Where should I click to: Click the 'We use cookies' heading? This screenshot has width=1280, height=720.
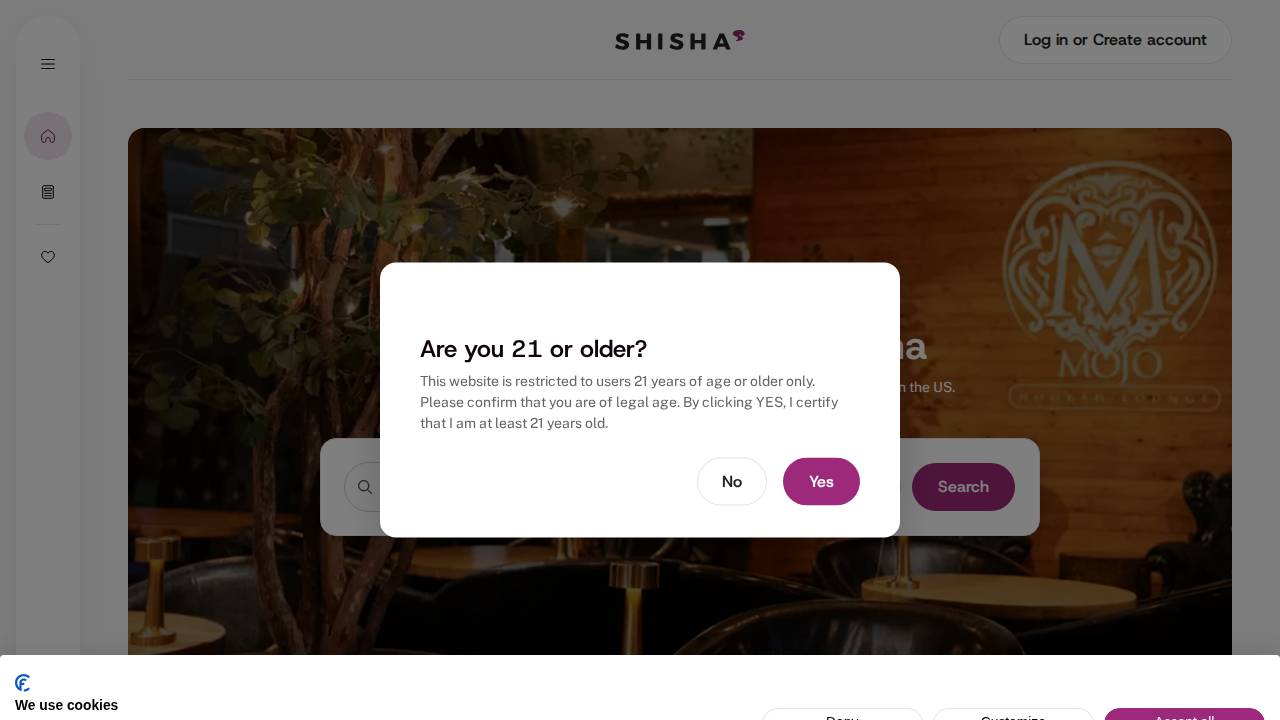66,705
